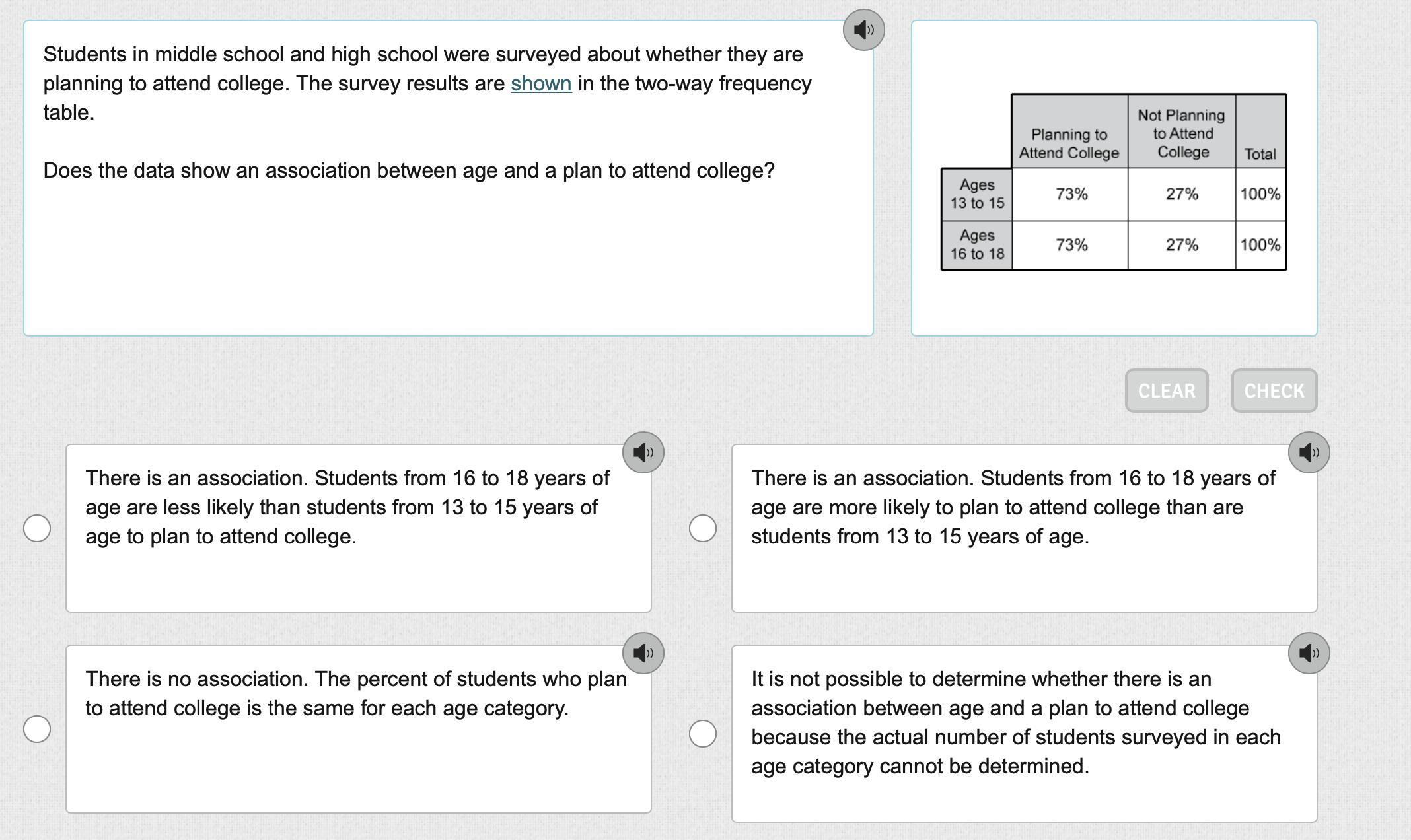Screen dimensions: 1411x840
Task: Open the 'shown' link in the question
Action: 541,84
